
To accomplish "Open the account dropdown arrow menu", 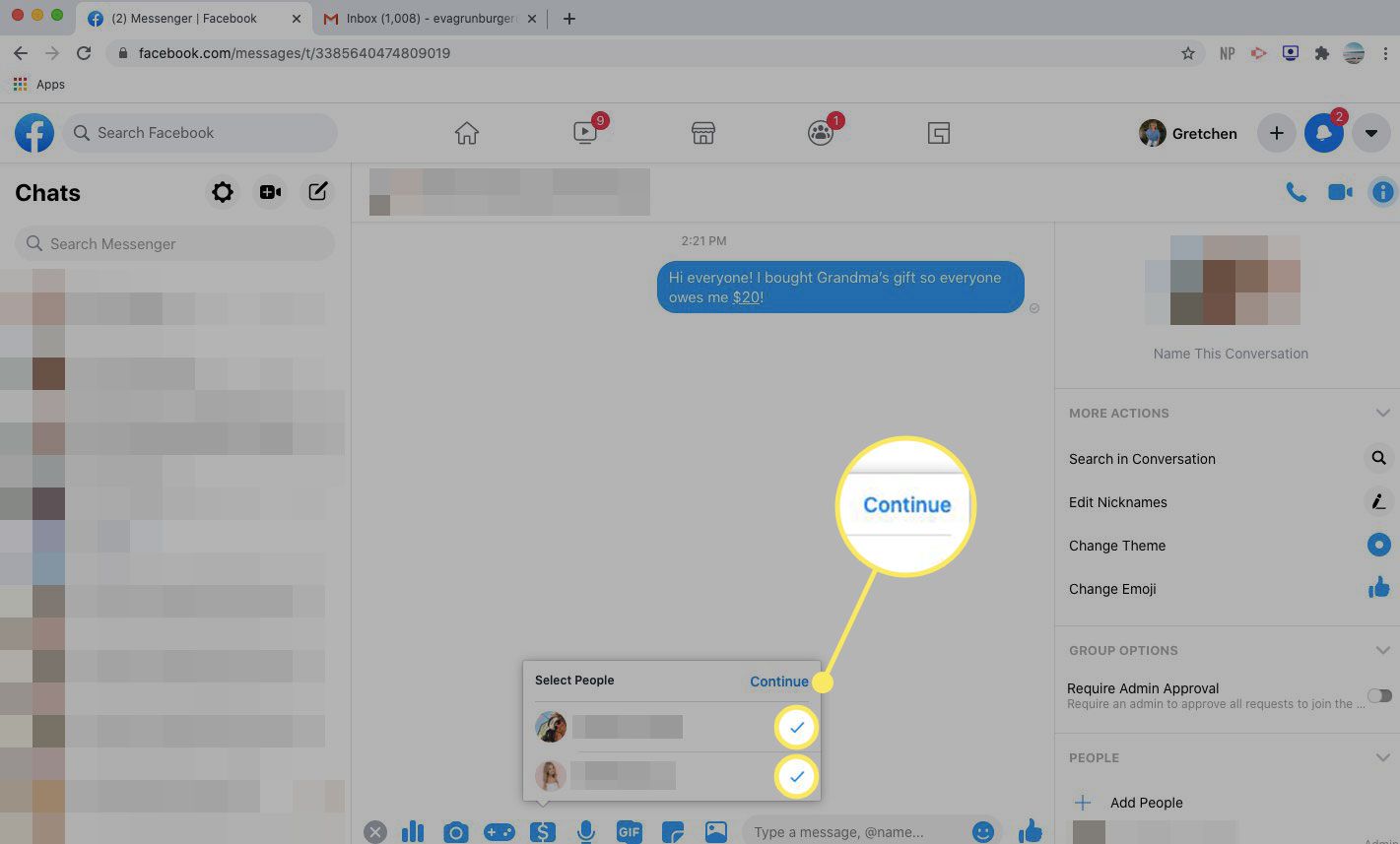I will tap(1370, 133).
